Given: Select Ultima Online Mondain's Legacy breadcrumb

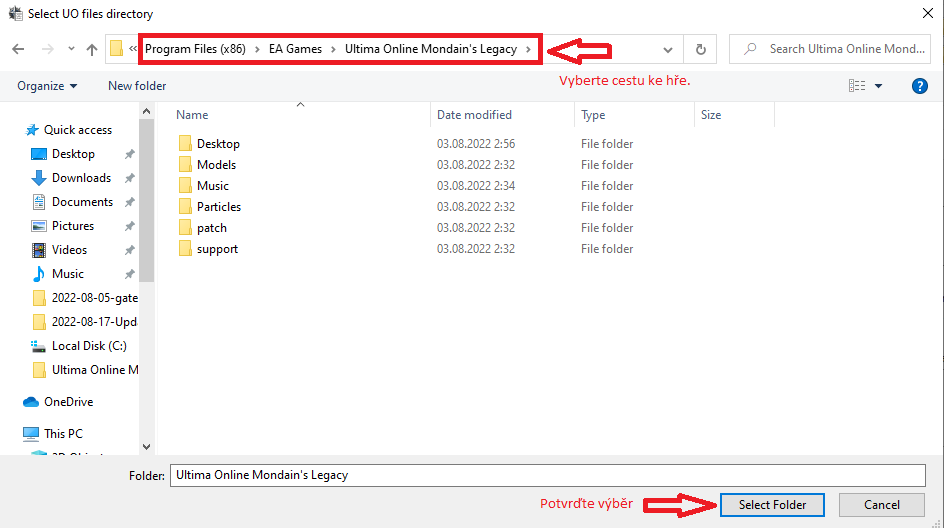Looking at the screenshot, I should pos(431,49).
